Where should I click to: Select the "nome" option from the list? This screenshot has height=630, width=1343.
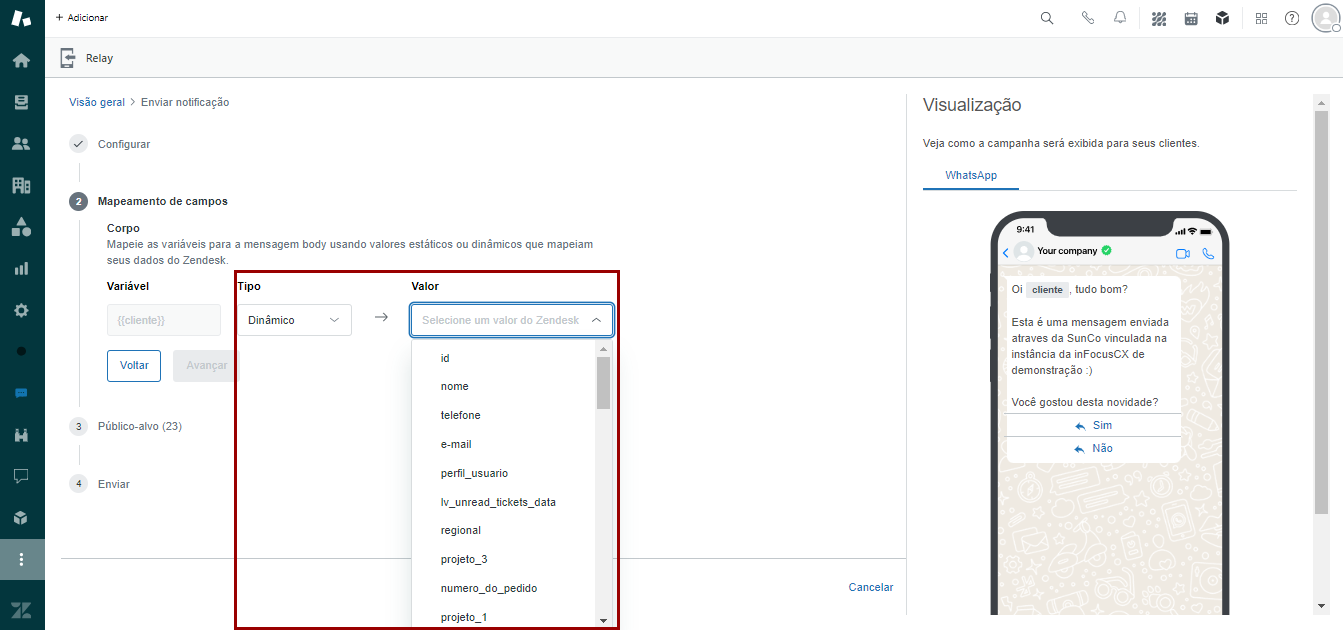pos(455,386)
